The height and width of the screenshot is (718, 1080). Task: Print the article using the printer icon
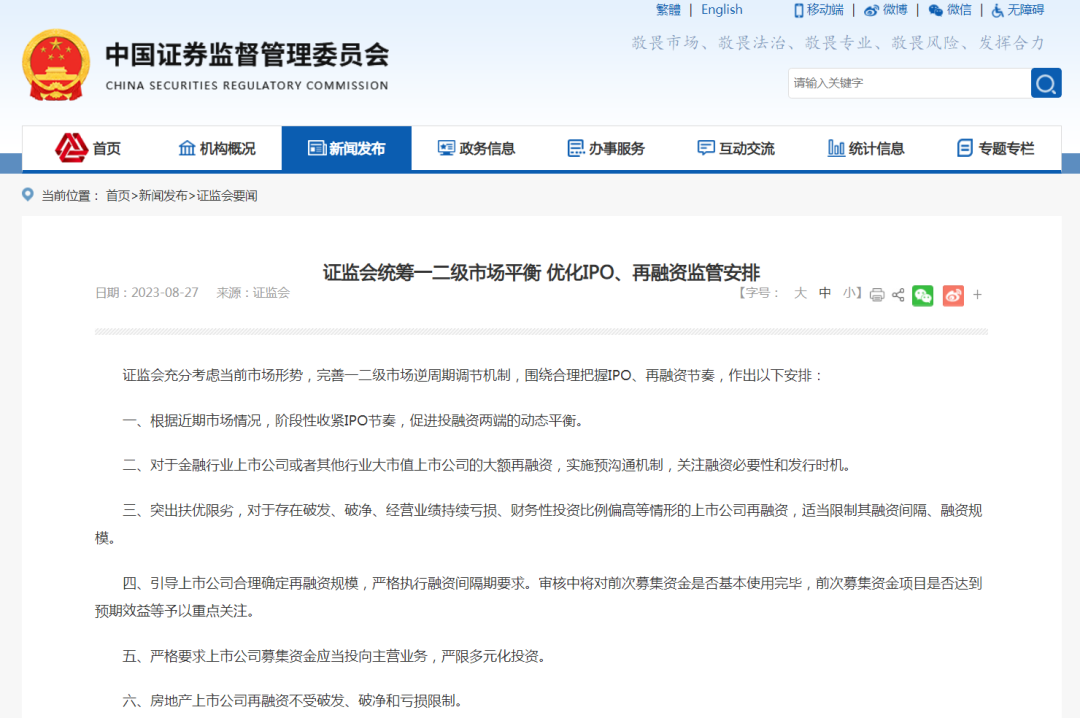click(877, 295)
